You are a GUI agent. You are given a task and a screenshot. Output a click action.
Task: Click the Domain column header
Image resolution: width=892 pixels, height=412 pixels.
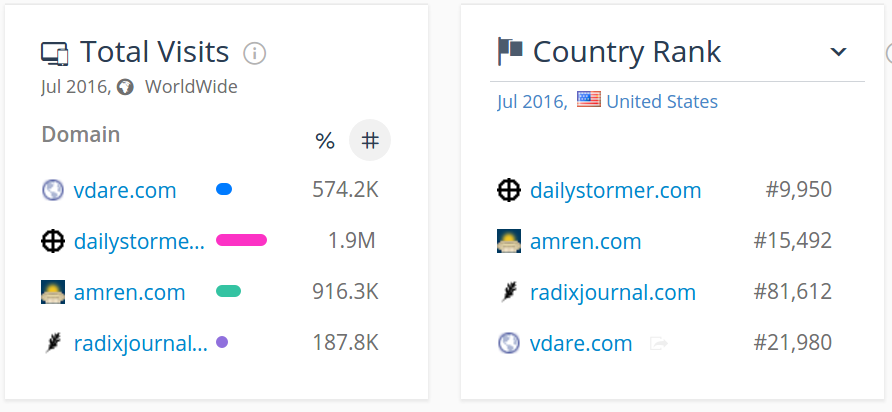click(81, 134)
